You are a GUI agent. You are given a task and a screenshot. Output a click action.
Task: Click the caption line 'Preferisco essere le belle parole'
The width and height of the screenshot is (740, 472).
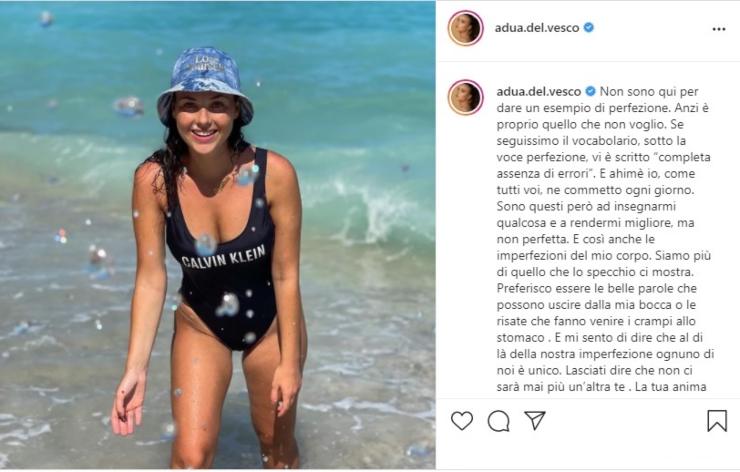[597, 288]
